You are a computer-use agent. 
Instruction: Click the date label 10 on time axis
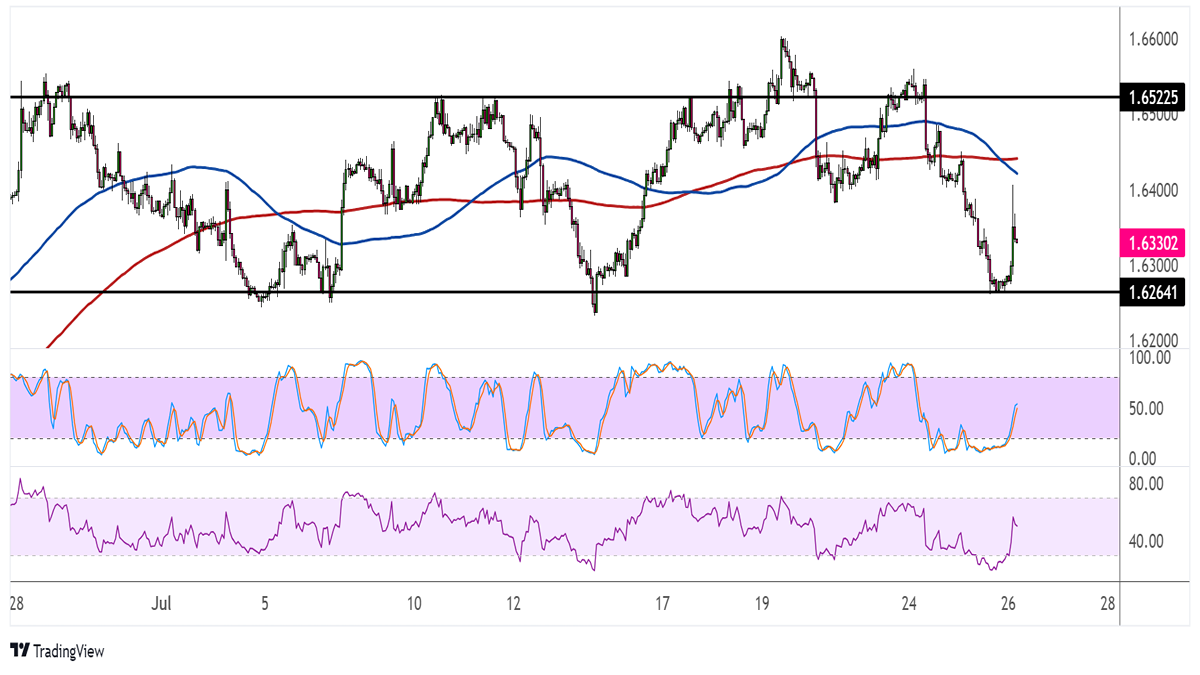(x=415, y=604)
